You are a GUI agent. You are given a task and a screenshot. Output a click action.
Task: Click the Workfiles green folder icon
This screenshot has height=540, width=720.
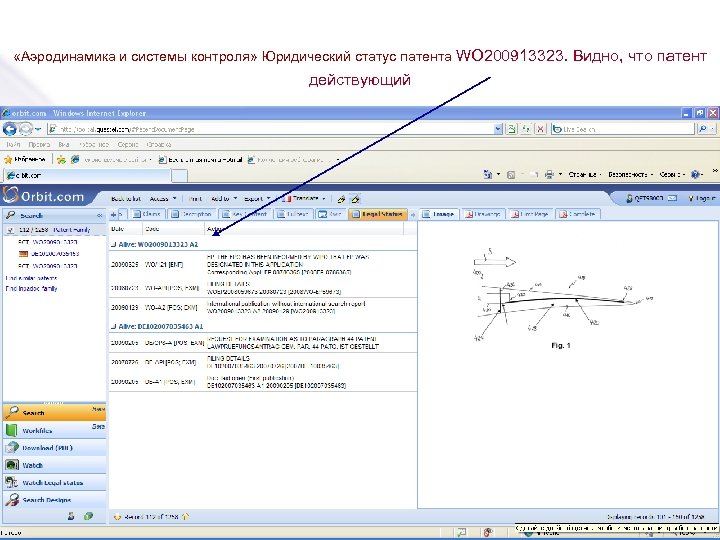coord(11,430)
